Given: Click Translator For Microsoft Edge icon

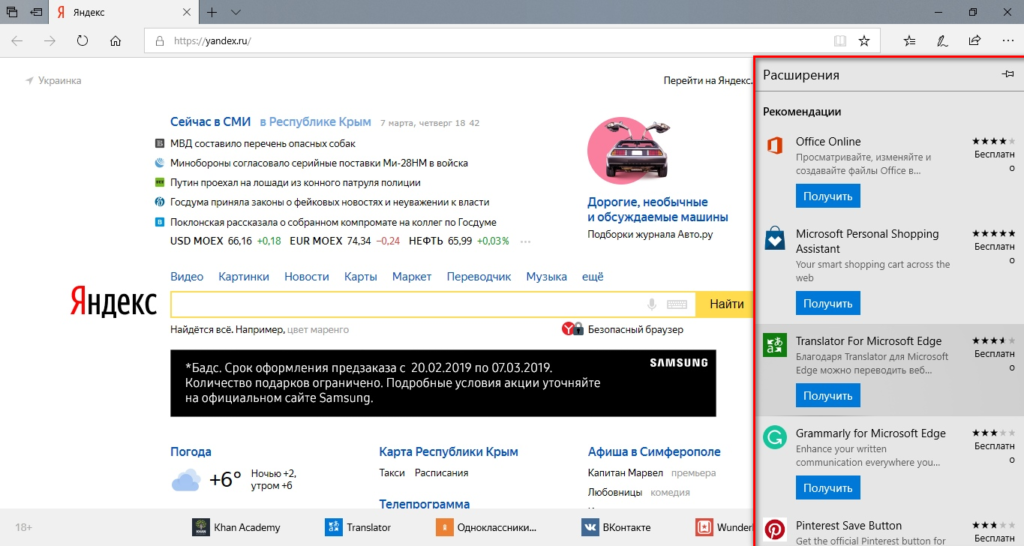Looking at the screenshot, I should (x=775, y=345).
